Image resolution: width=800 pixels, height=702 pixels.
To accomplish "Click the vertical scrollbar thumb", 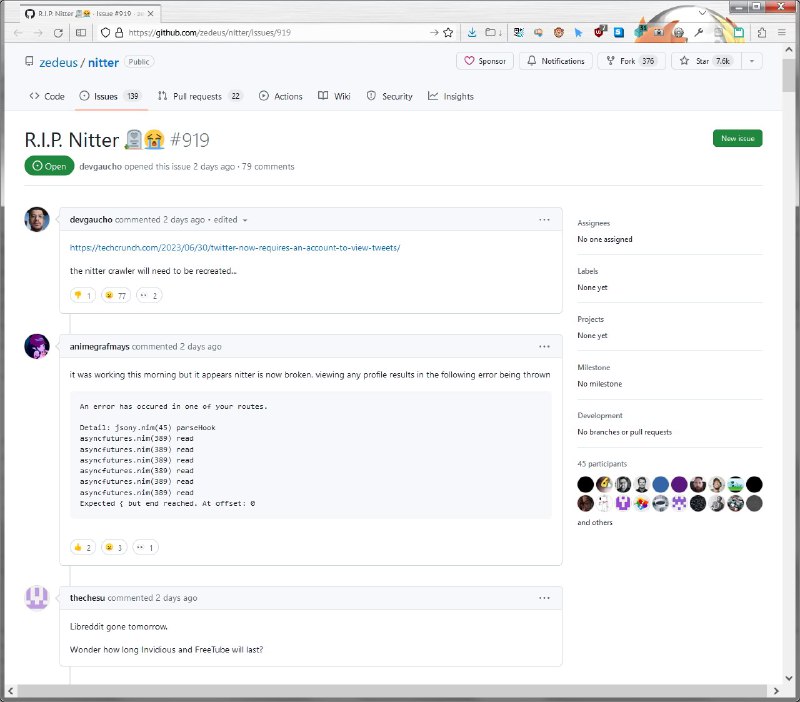I will pos(789,74).
